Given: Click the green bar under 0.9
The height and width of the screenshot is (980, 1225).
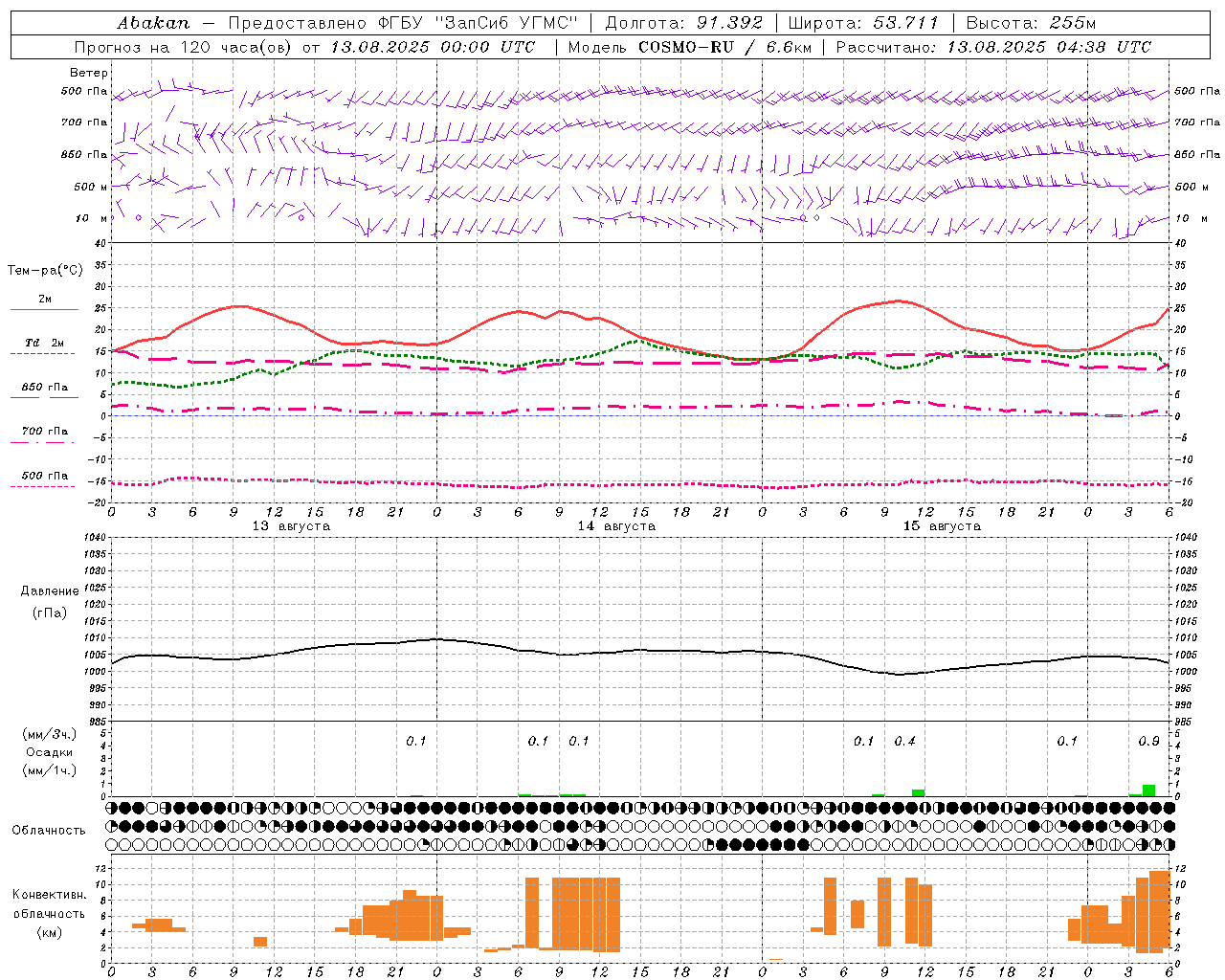Looking at the screenshot, I should point(1148,791).
